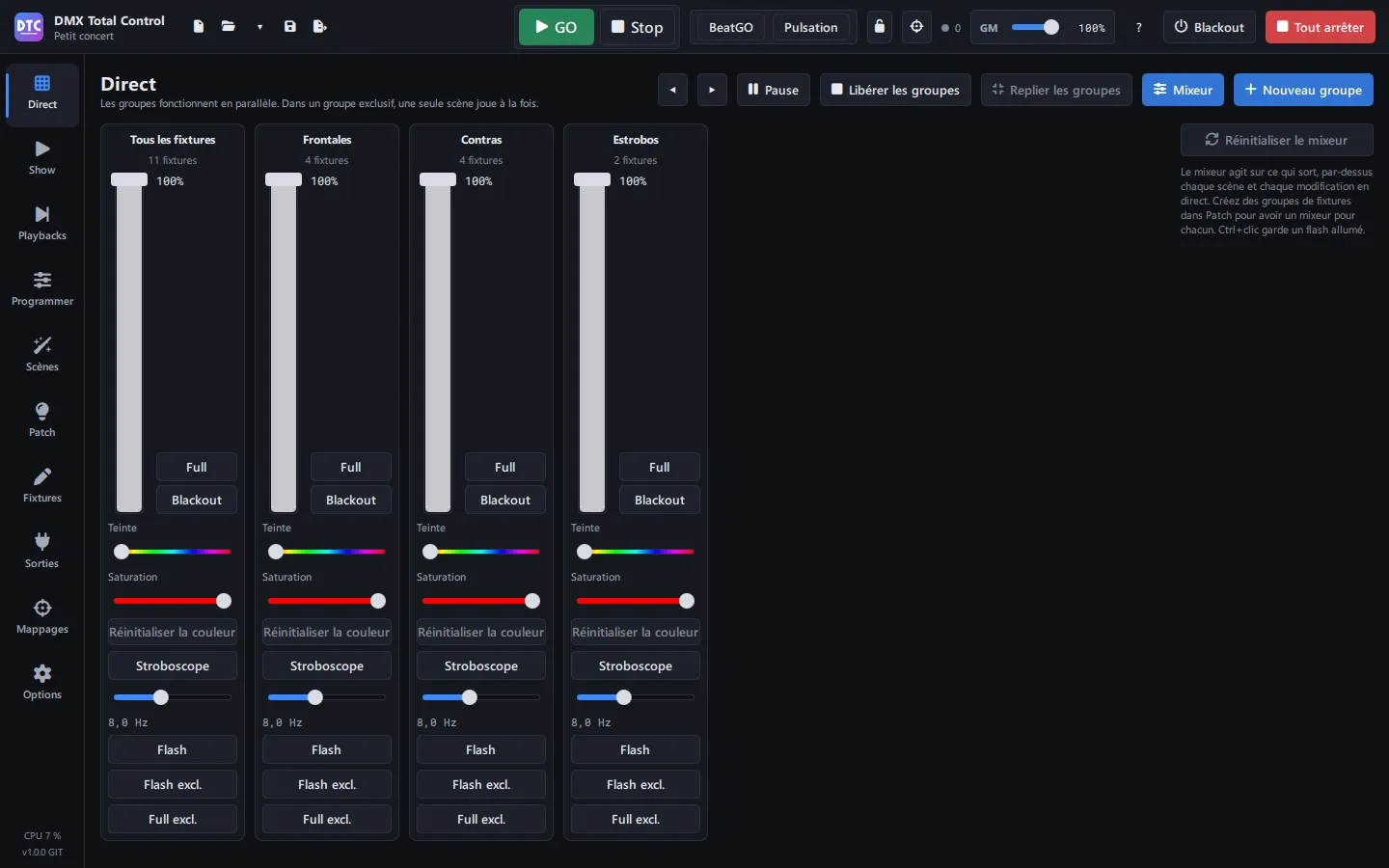
Task: Adjust the Frontales Teinte hue slider
Action: (327, 552)
